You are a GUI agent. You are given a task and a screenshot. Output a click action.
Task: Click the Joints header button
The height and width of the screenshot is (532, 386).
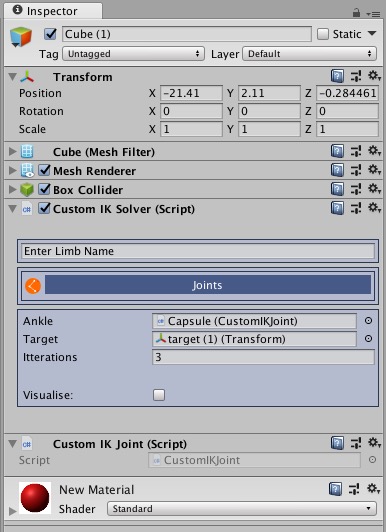click(208, 285)
